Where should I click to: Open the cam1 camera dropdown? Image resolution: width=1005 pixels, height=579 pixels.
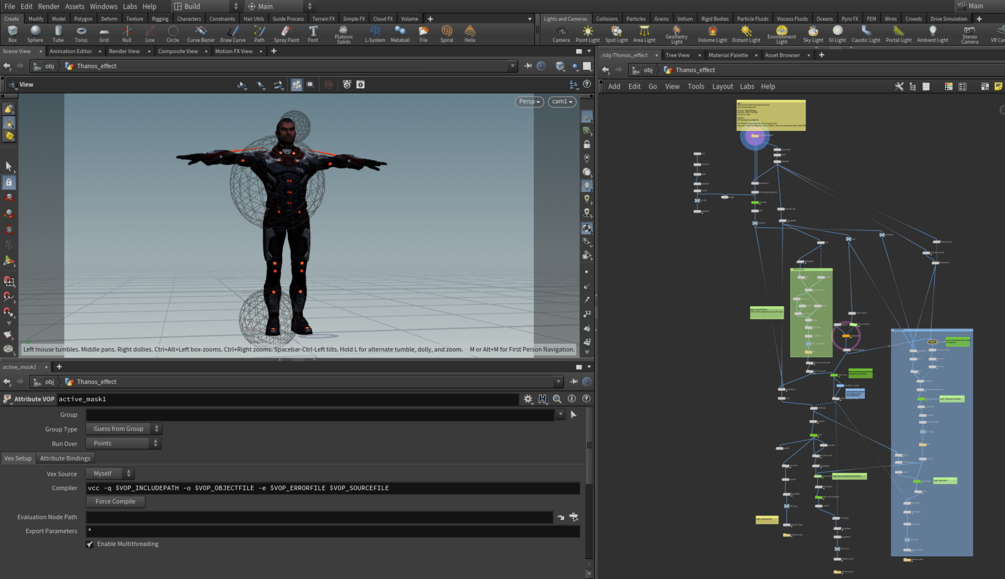[x=562, y=102]
